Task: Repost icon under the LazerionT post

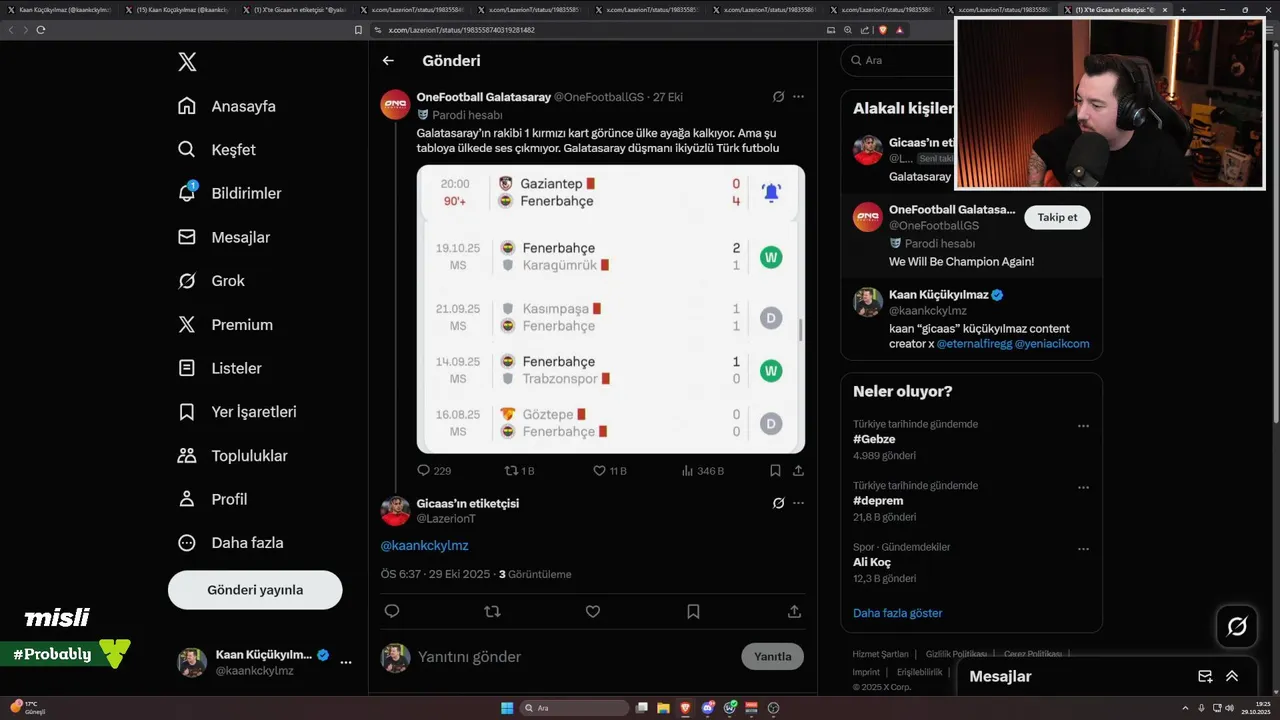Action: tap(492, 611)
